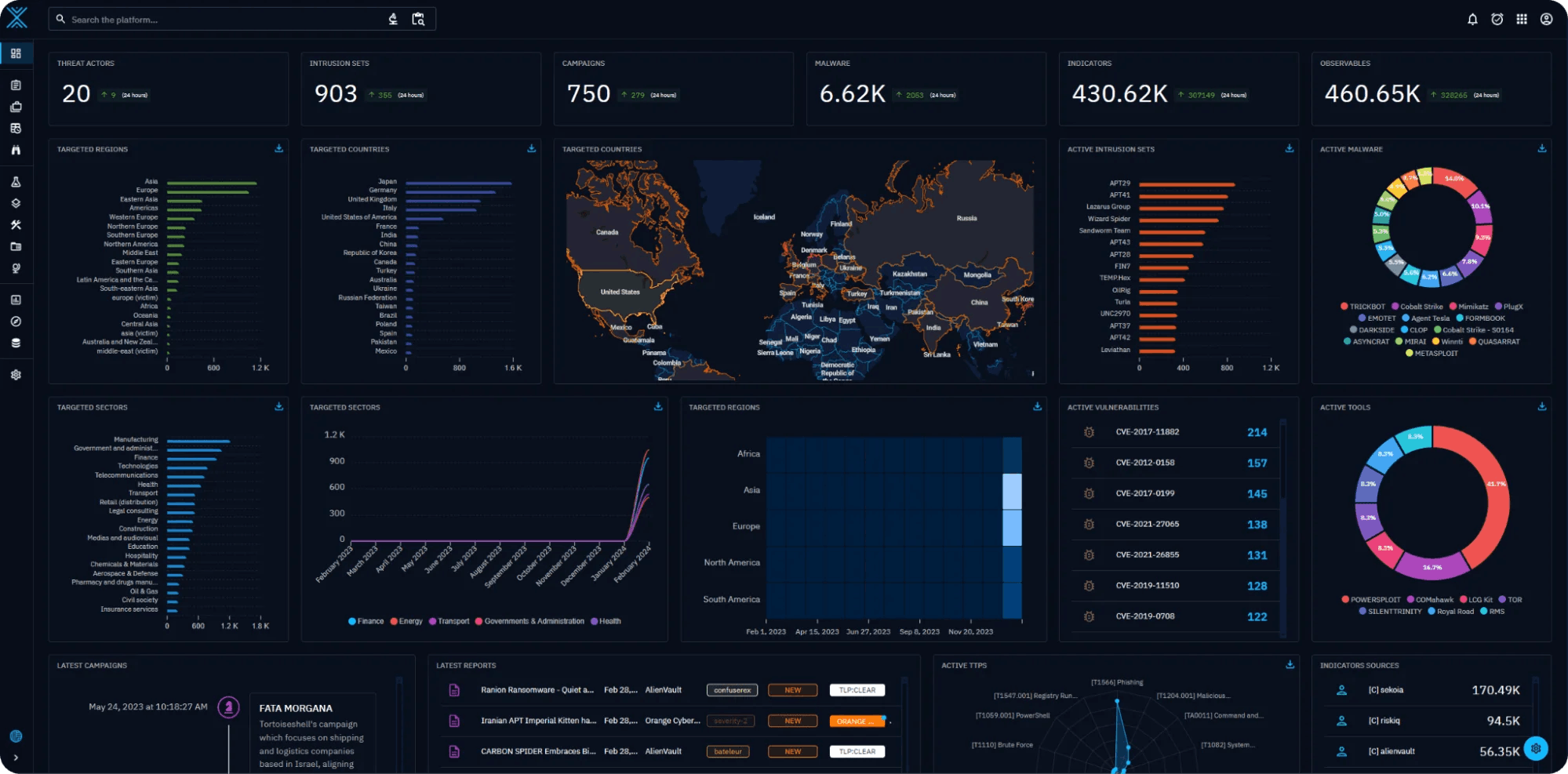Viewport: 1568px width, 774px height.
Task: Download the green Targeted Regions bar chart
Action: tap(278, 148)
